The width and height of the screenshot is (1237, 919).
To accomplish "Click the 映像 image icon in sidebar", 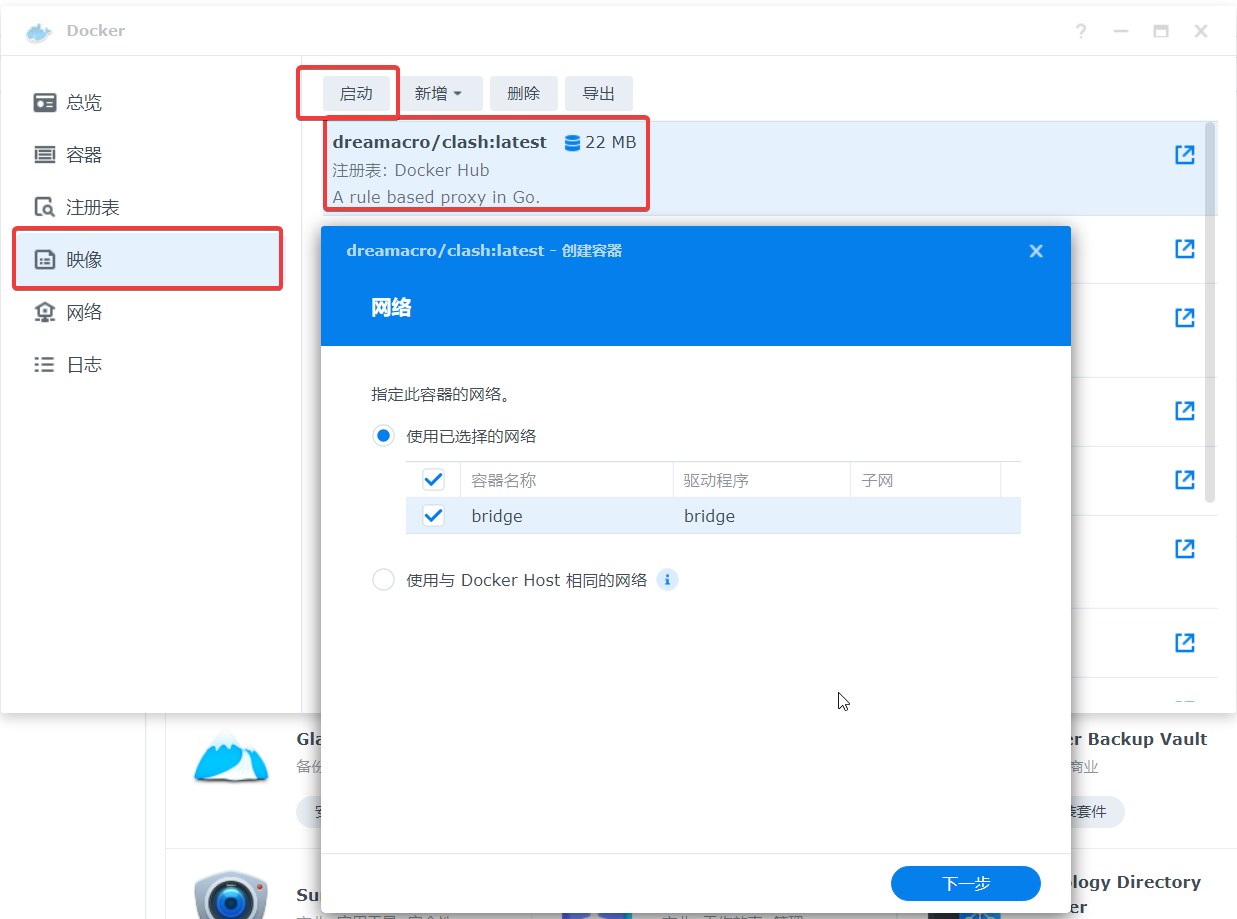I will (x=44, y=260).
